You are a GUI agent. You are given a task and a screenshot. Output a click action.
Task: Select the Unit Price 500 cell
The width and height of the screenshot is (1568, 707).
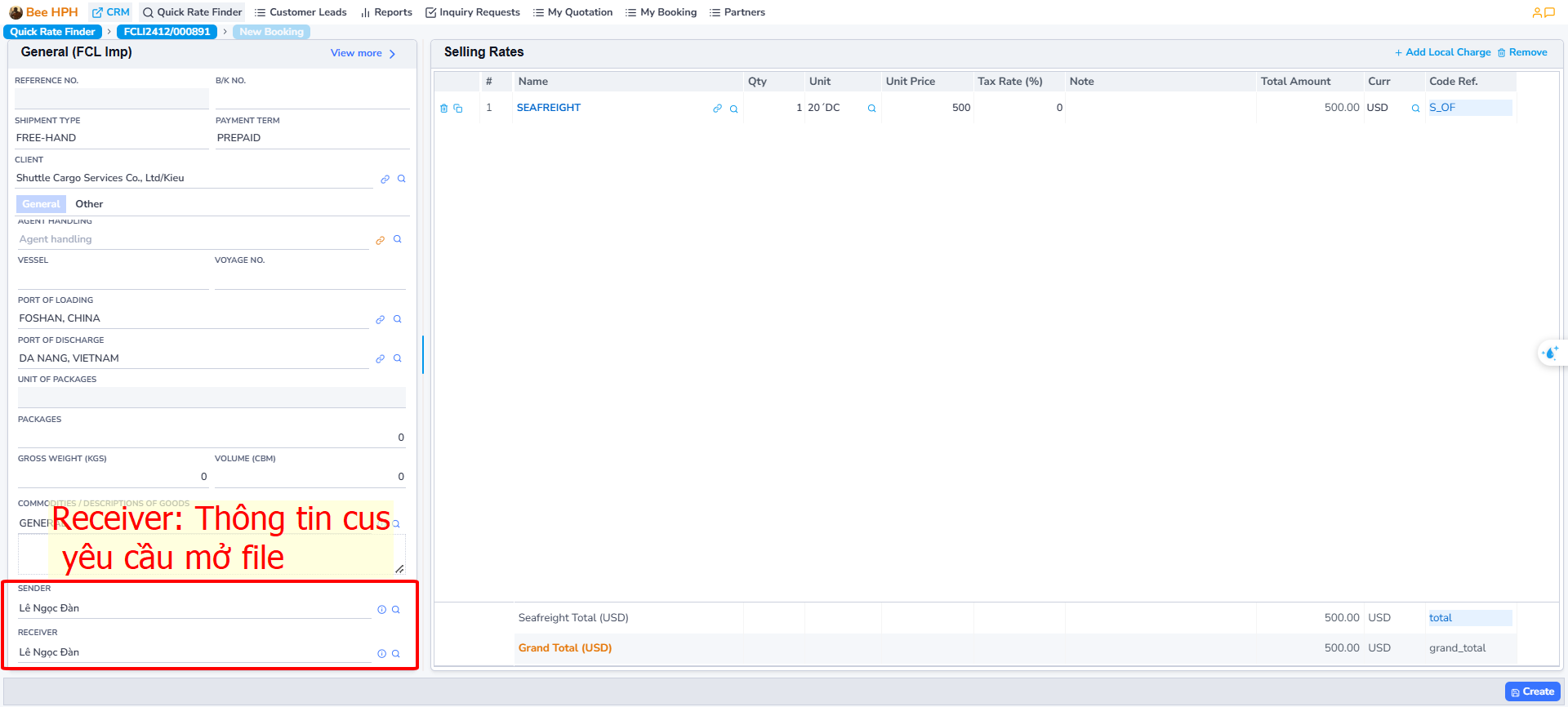point(927,108)
